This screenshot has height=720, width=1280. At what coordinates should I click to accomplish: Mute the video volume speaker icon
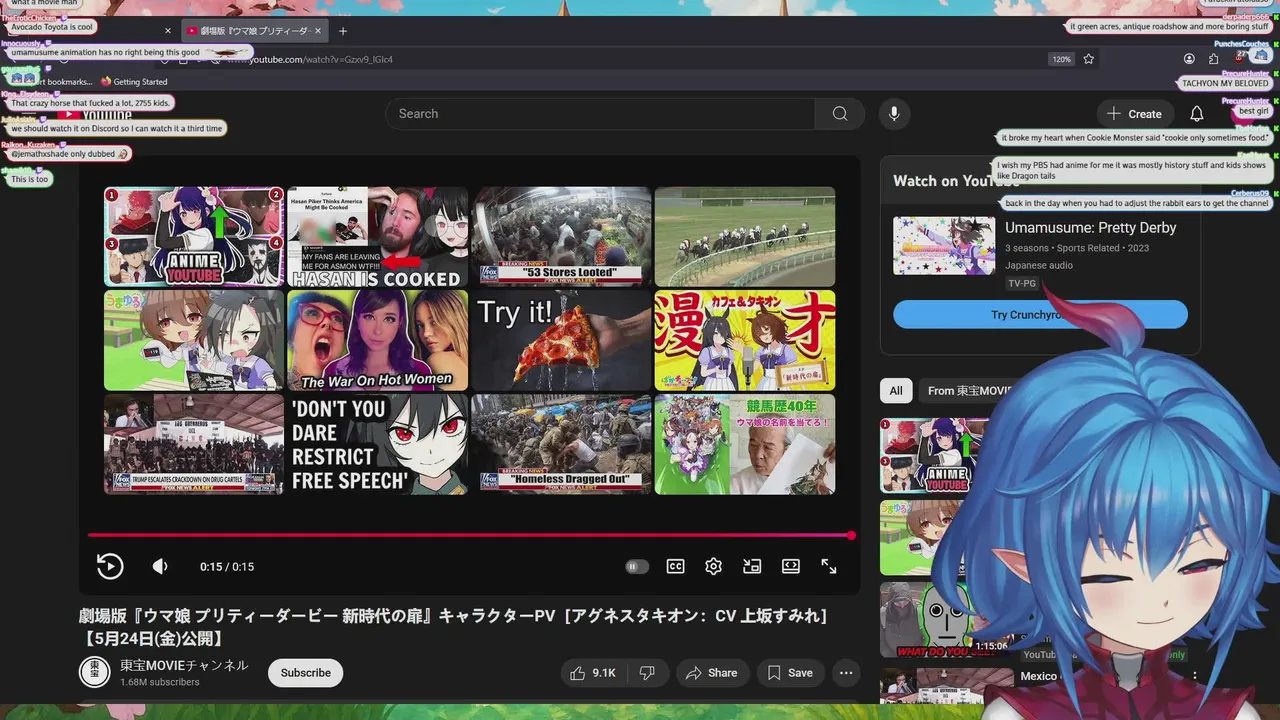pos(160,566)
